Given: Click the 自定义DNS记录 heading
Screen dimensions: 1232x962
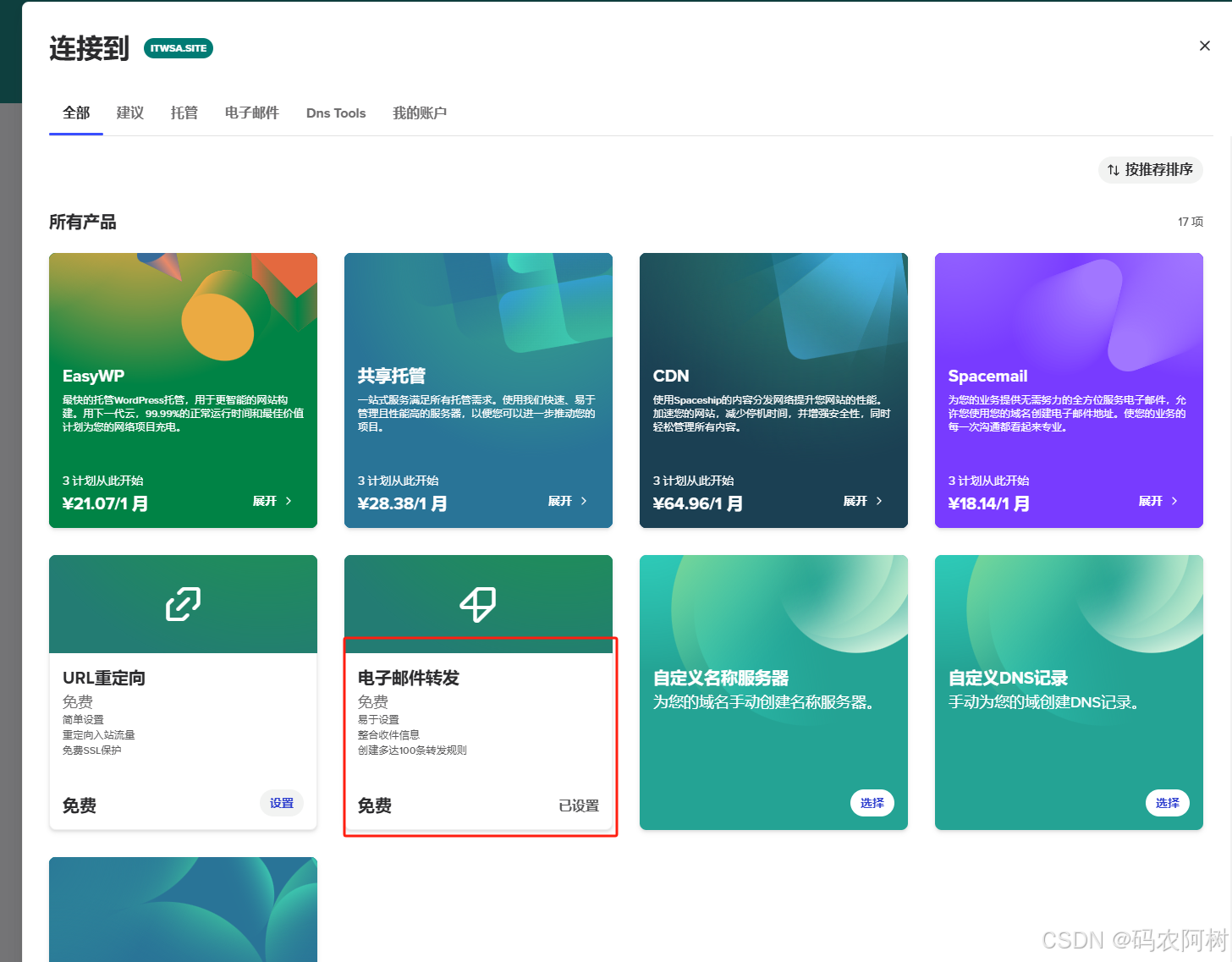Looking at the screenshot, I should 1008,678.
